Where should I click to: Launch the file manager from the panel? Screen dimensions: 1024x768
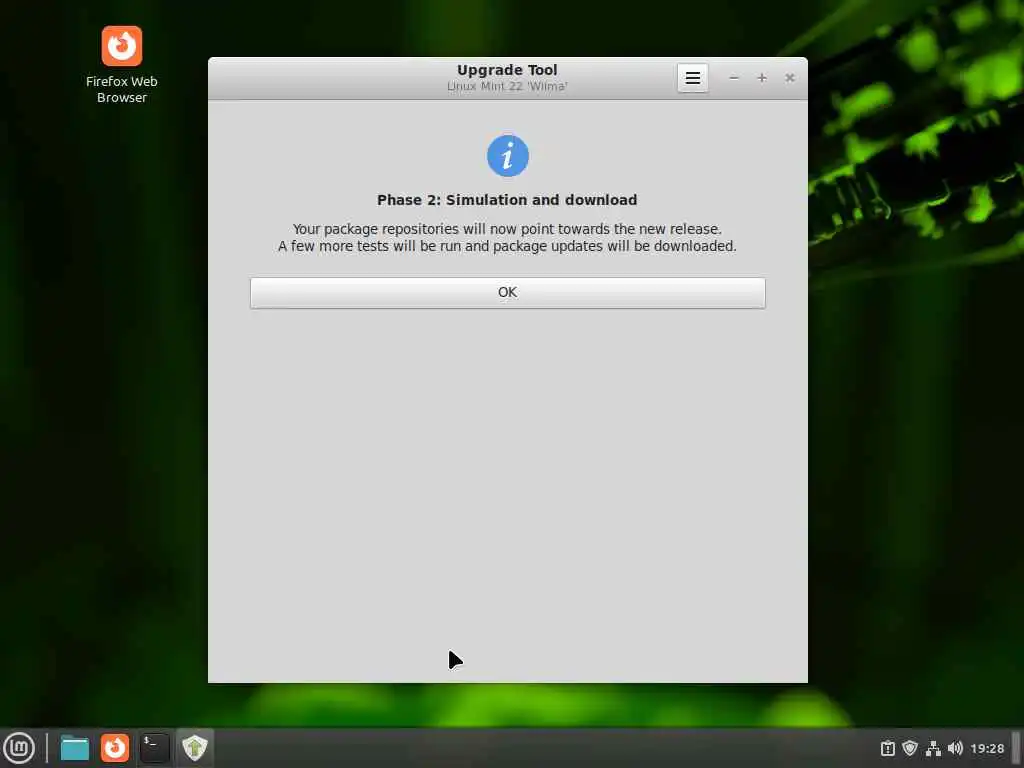click(x=74, y=748)
